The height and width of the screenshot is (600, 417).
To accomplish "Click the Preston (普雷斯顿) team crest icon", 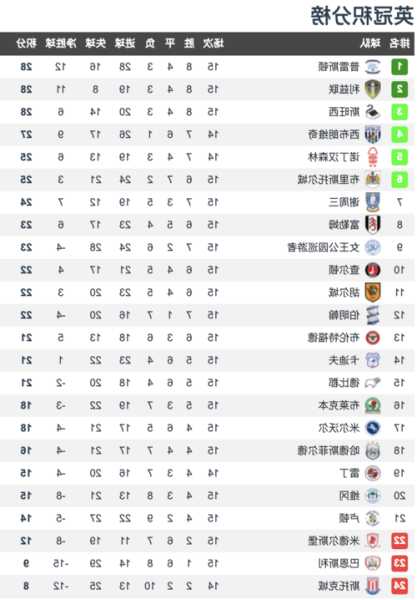I will point(372,67).
